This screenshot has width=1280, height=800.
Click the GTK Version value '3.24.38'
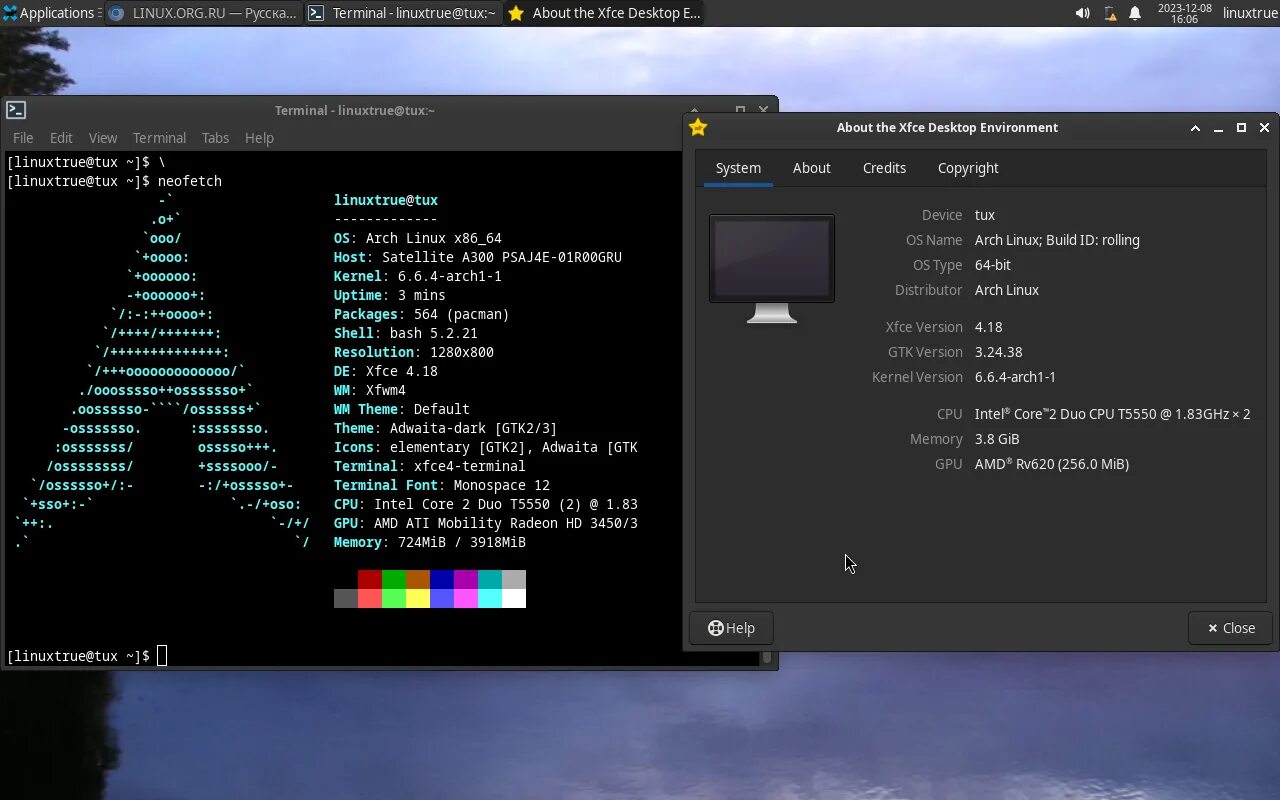click(x=998, y=352)
